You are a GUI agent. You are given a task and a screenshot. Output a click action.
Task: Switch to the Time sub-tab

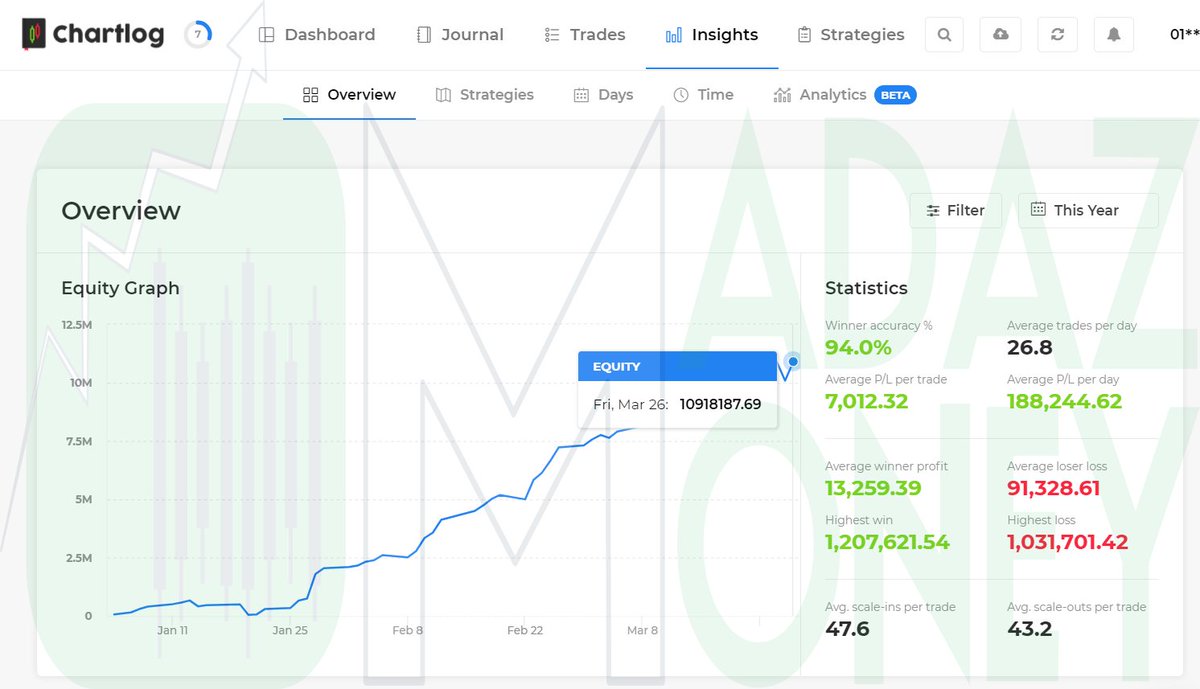(703, 95)
